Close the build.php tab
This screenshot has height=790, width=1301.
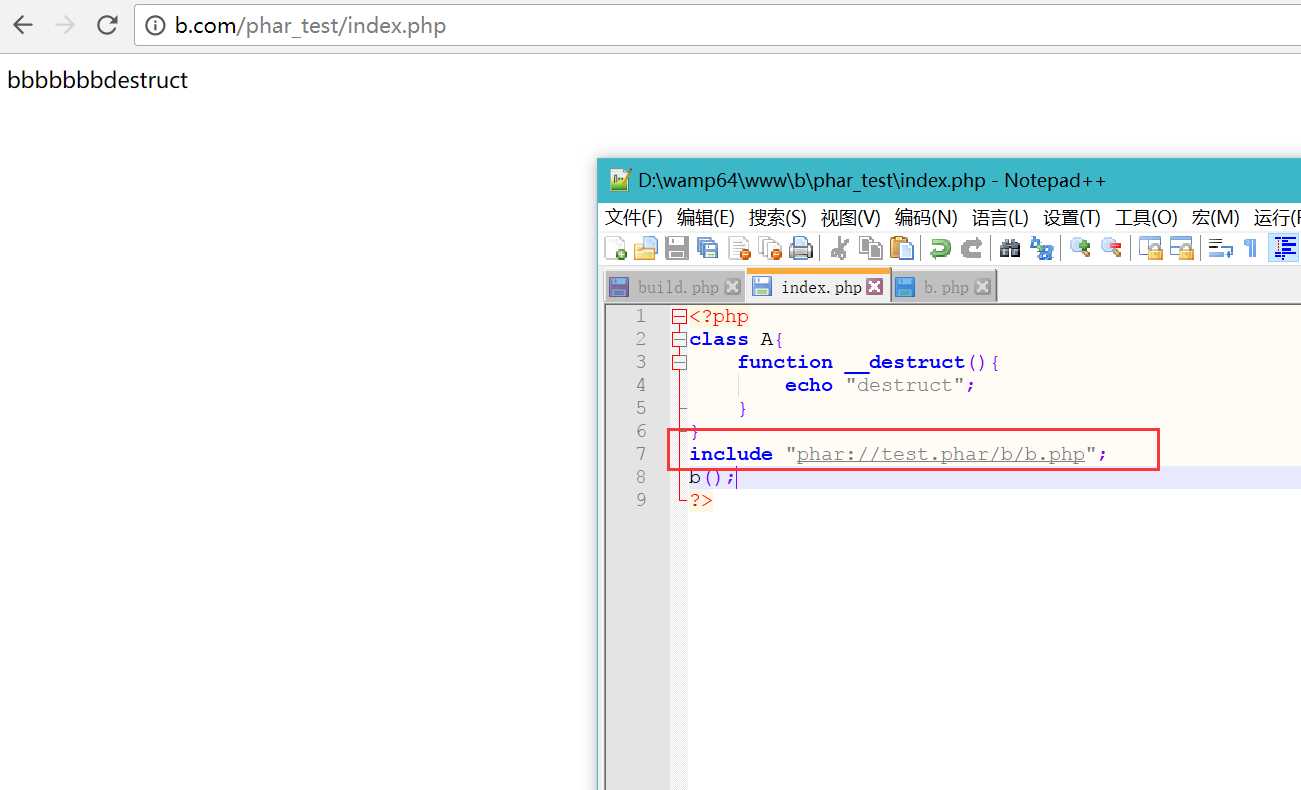(733, 287)
